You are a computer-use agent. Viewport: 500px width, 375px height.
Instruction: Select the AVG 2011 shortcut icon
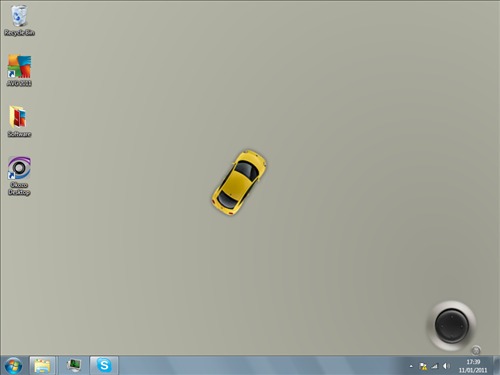pyautogui.click(x=19, y=71)
